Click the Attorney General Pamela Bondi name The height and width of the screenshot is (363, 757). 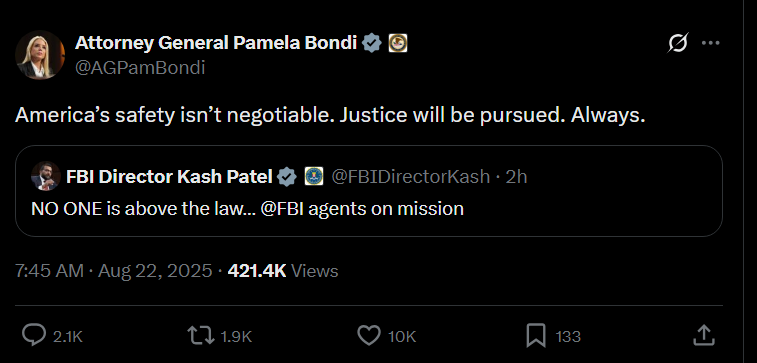(x=216, y=43)
